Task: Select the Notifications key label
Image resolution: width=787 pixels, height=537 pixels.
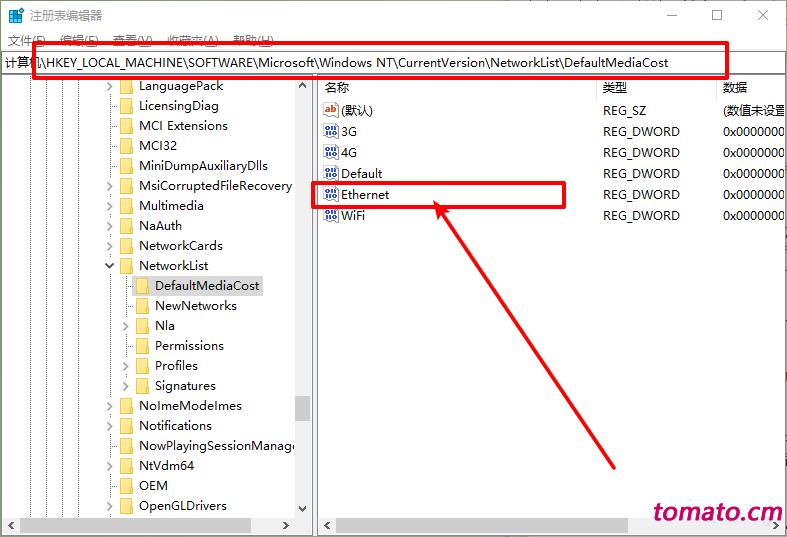Action: [176, 426]
